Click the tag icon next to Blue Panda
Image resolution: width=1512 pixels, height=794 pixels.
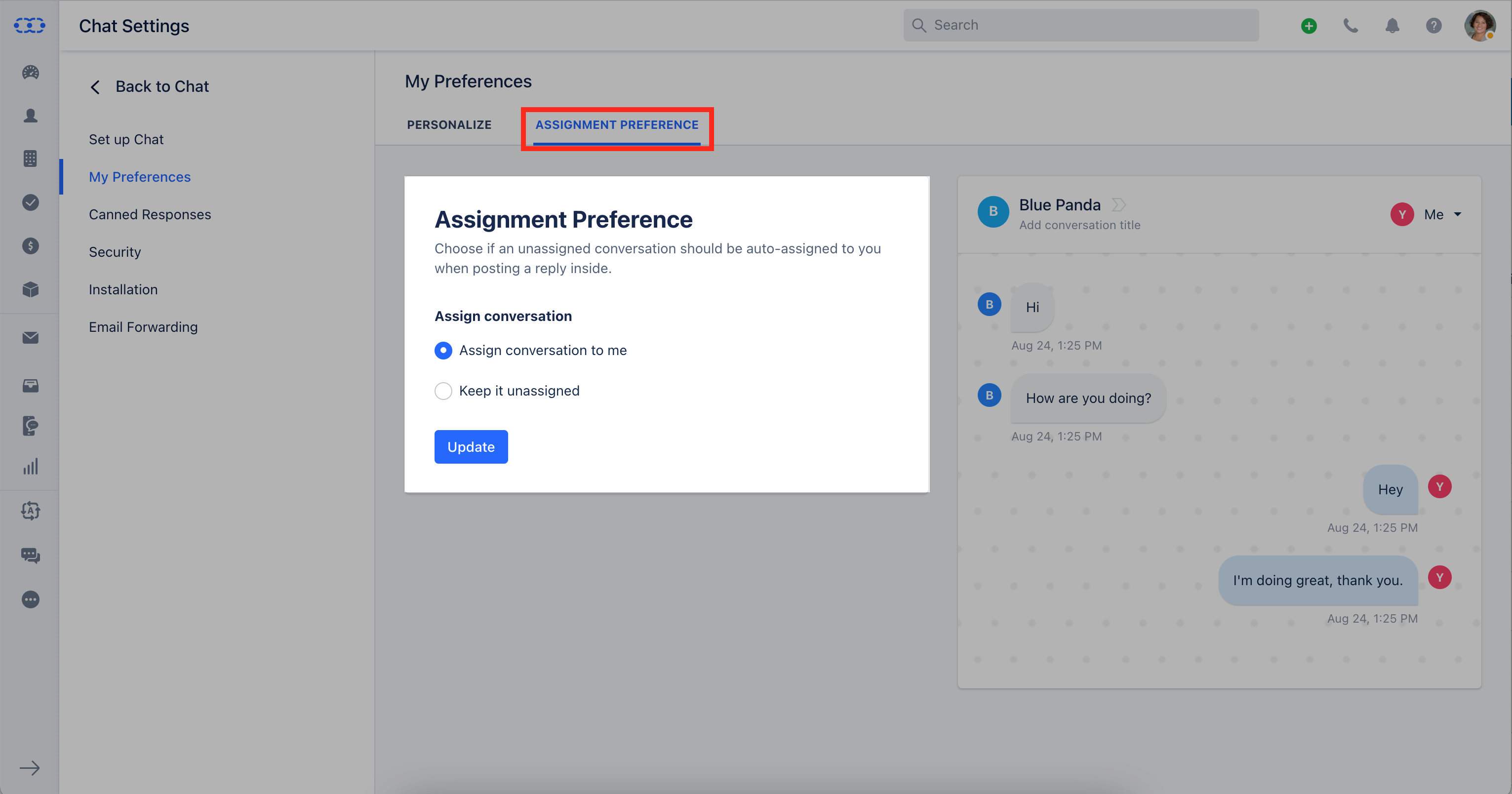point(1119,205)
